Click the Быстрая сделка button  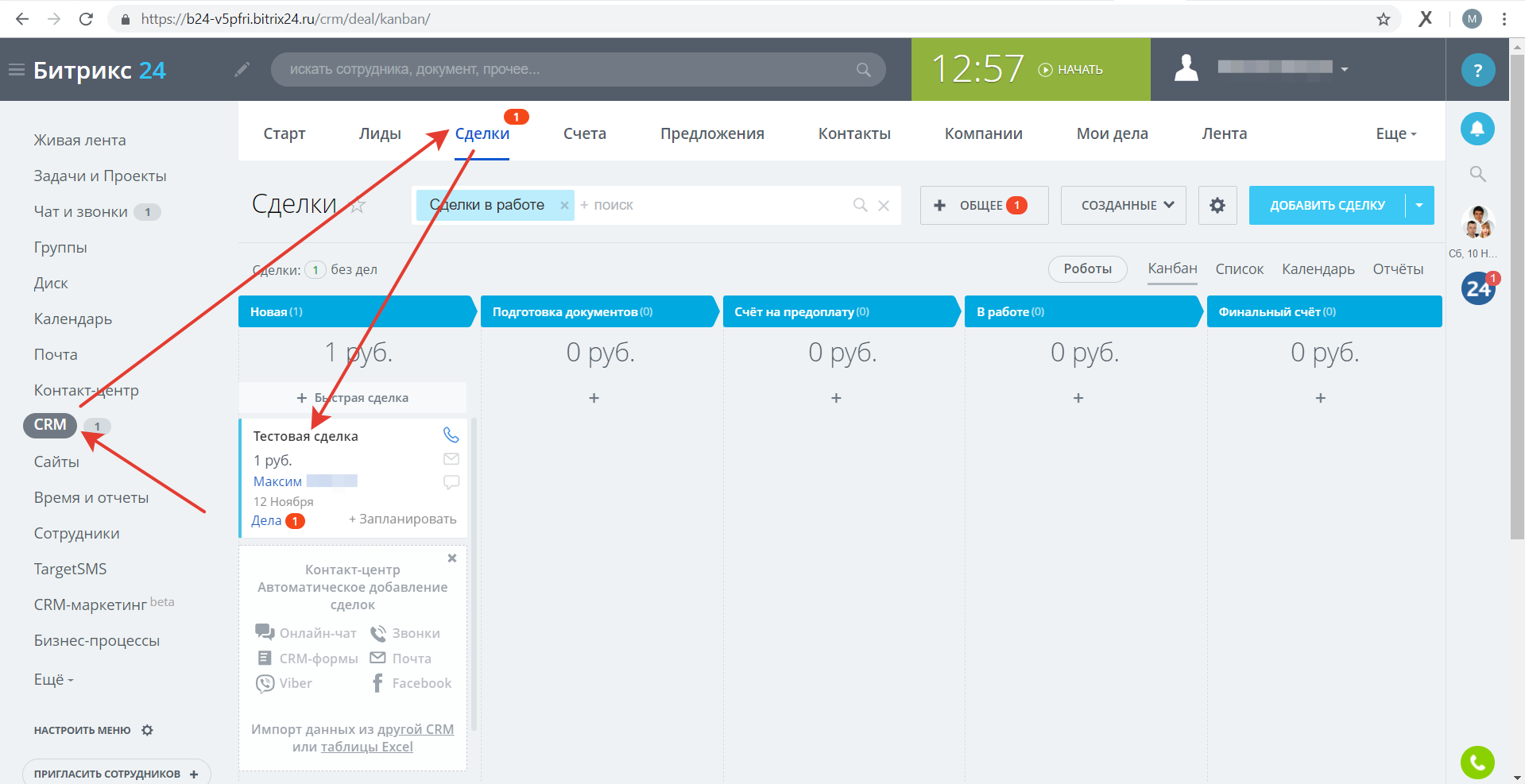(x=353, y=397)
